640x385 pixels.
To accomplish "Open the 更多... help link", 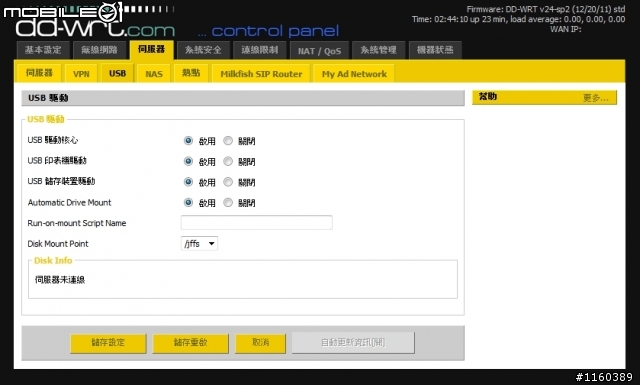I will [x=596, y=98].
